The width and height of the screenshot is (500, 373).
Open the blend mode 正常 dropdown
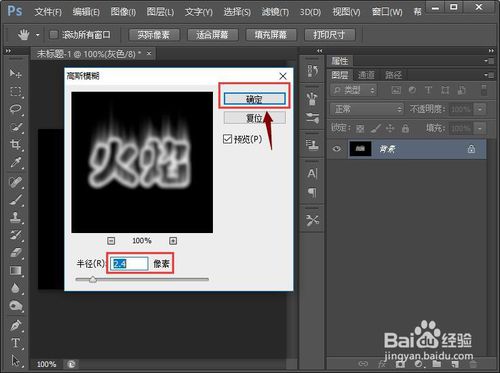coord(367,109)
